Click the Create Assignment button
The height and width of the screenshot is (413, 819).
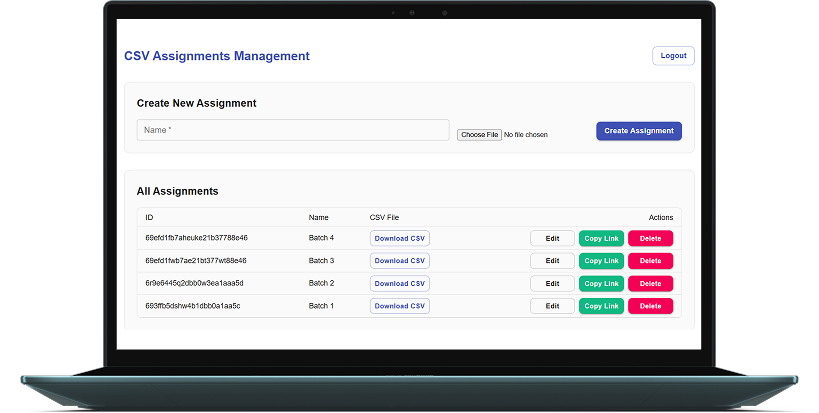point(639,131)
